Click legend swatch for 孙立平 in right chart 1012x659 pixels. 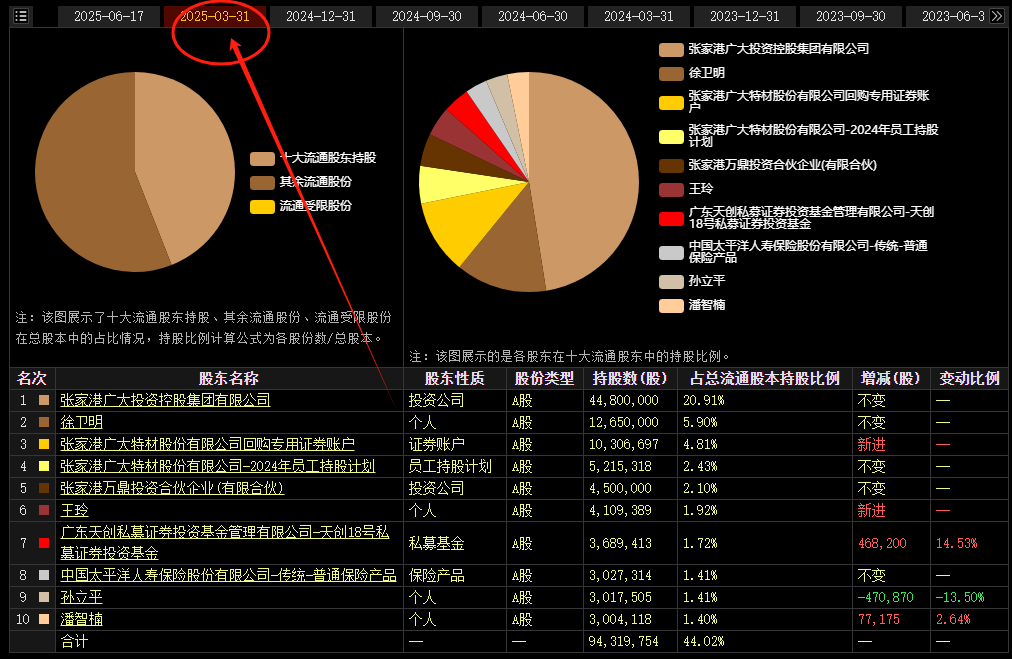pyautogui.click(x=671, y=281)
